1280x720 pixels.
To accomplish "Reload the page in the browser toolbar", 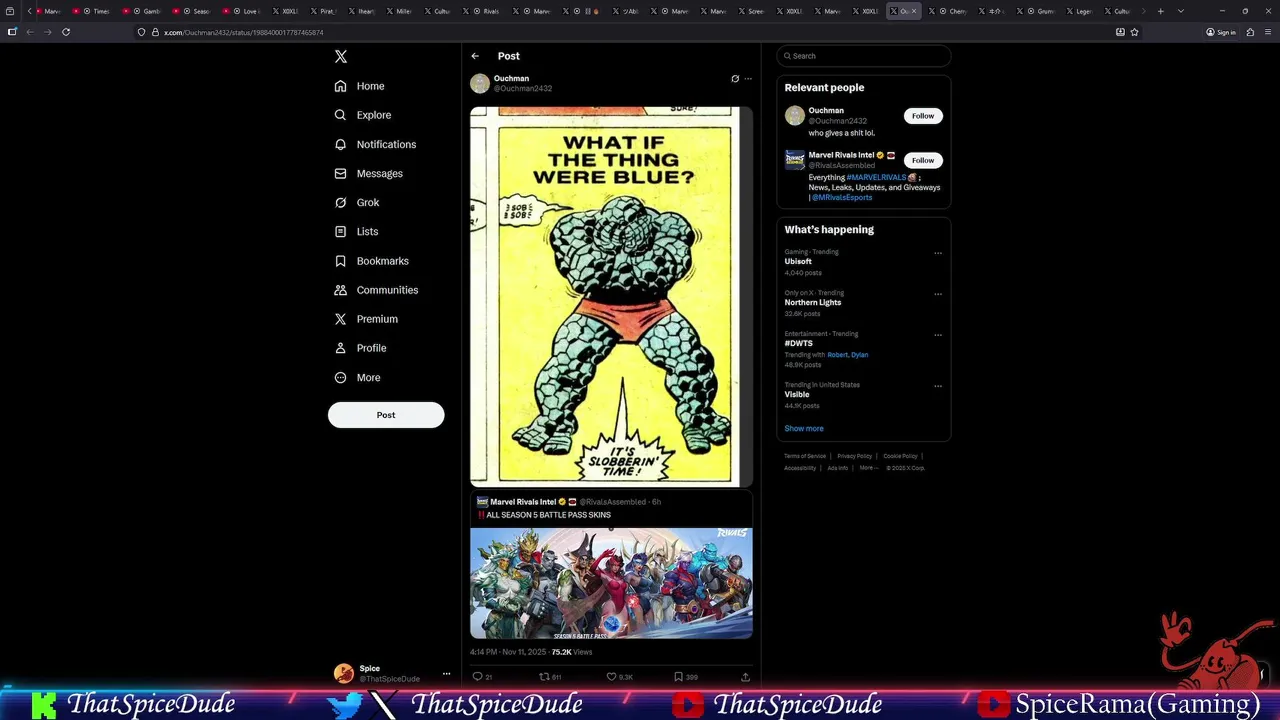I will (66, 32).
